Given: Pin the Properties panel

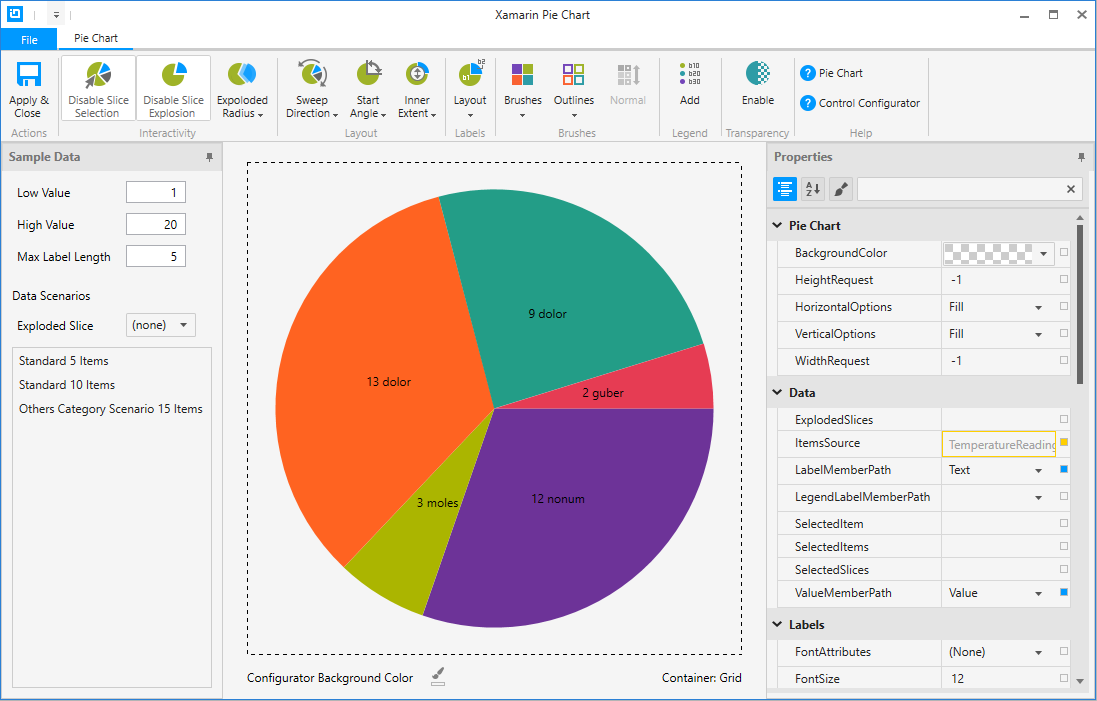Looking at the screenshot, I should [1081, 157].
